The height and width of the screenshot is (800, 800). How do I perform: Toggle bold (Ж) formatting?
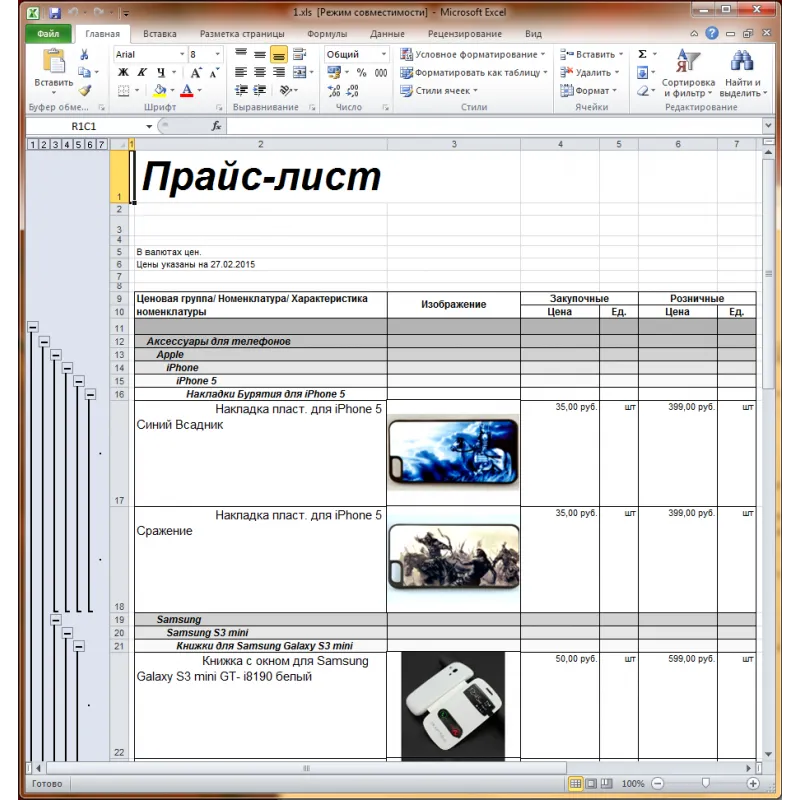click(123, 72)
